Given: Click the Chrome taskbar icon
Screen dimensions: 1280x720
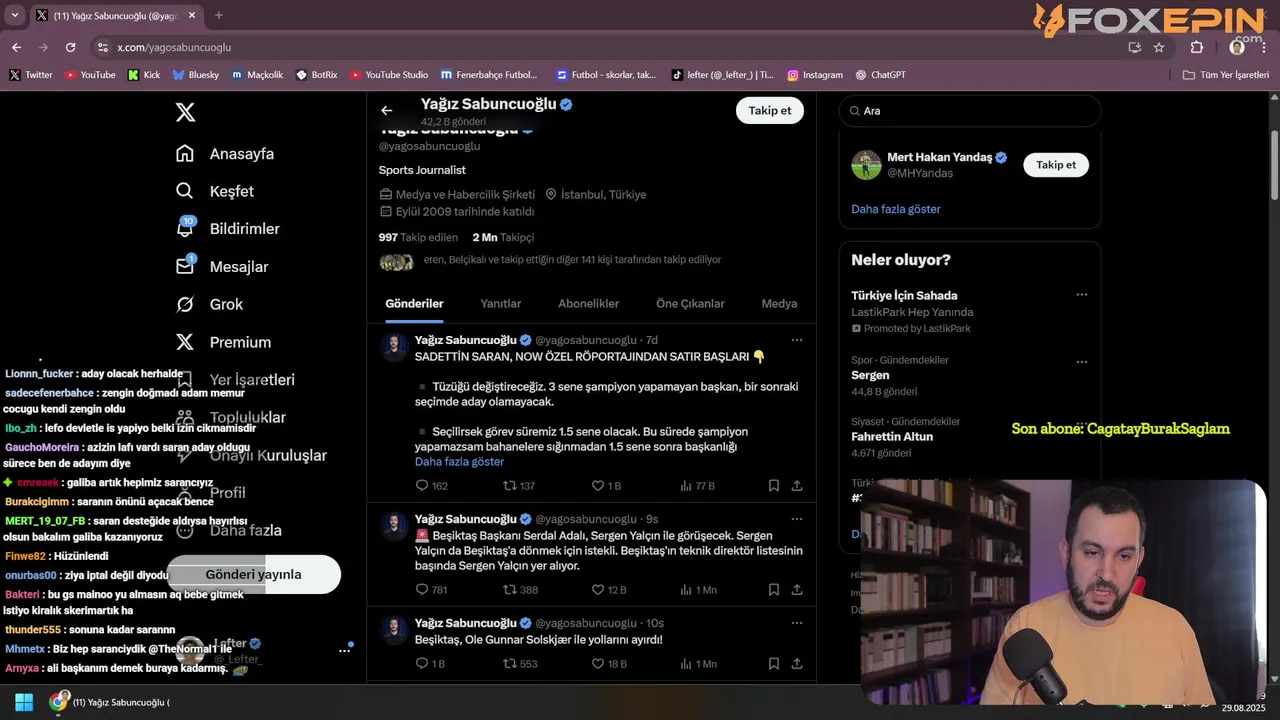Looking at the screenshot, I should pyautogui.click(x=59, y=702).
